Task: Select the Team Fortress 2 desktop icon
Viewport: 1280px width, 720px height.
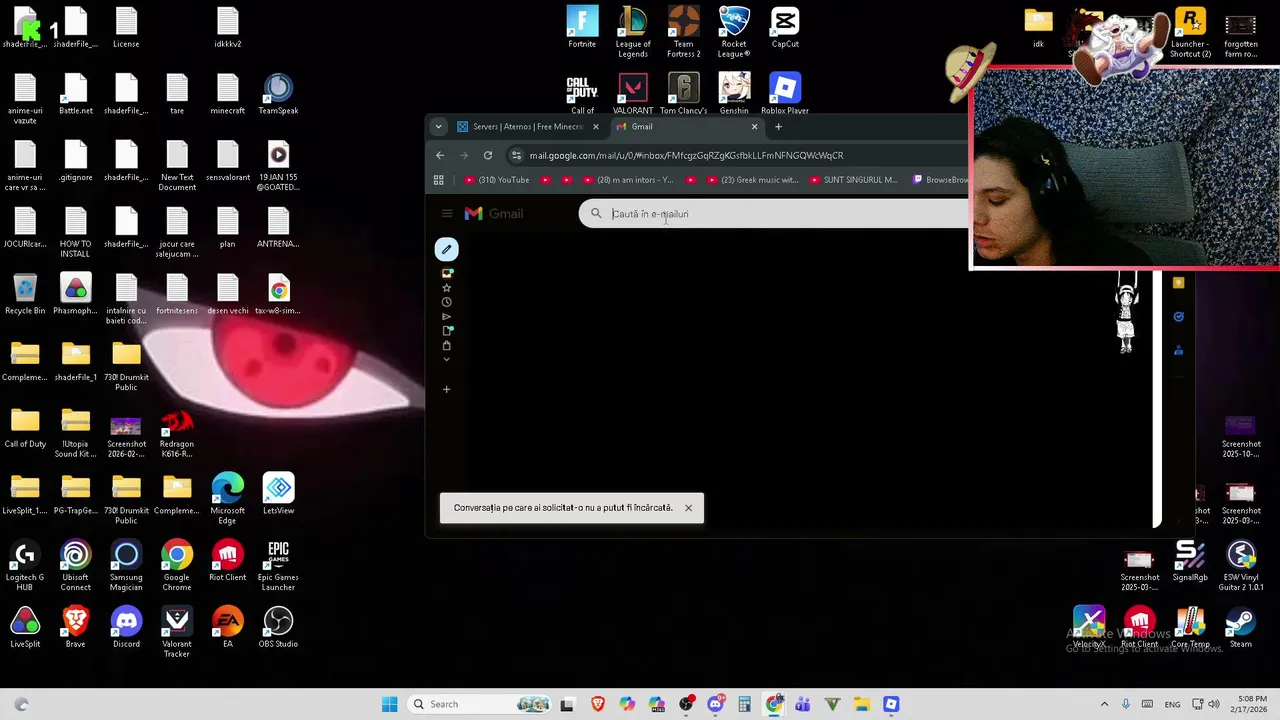Action: pyautogui.click(x=684, y=32)
